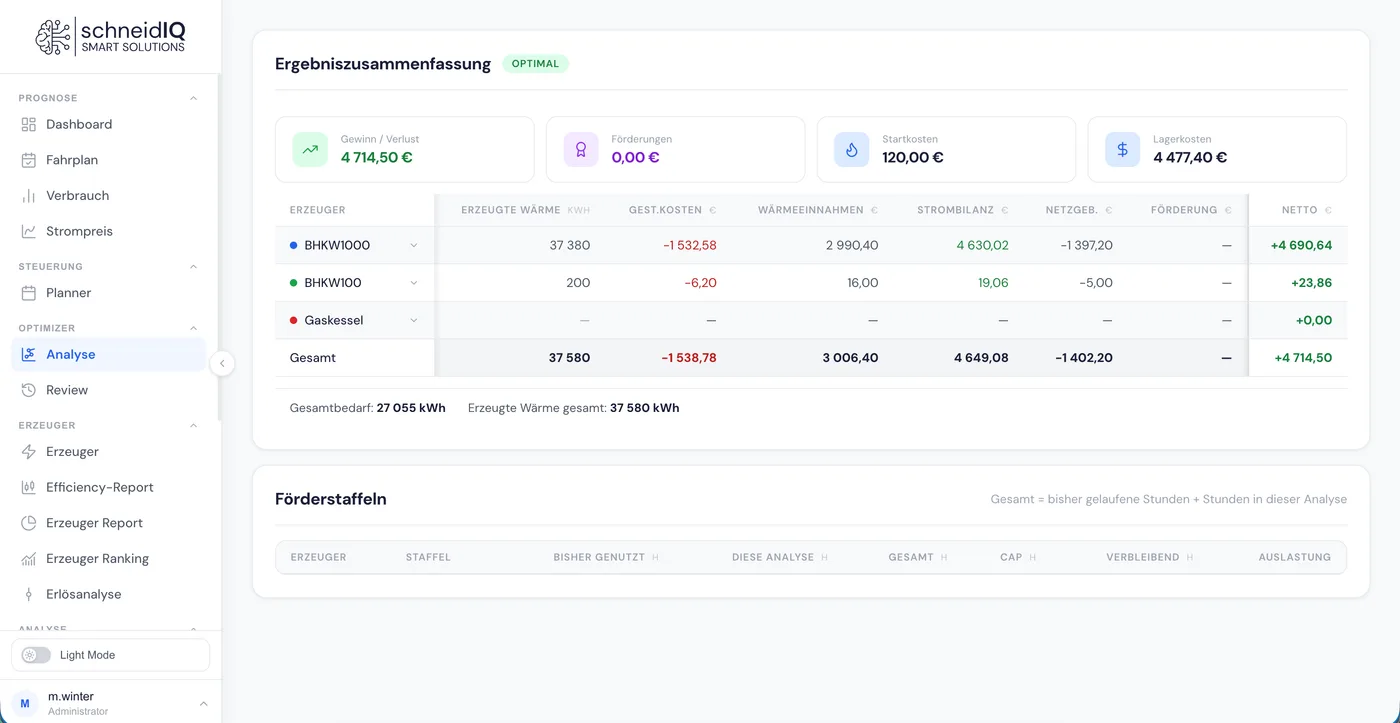Collapse the sidebar with arrow button
This screenshot has height=723, width=1400.
tap(223, 364)
